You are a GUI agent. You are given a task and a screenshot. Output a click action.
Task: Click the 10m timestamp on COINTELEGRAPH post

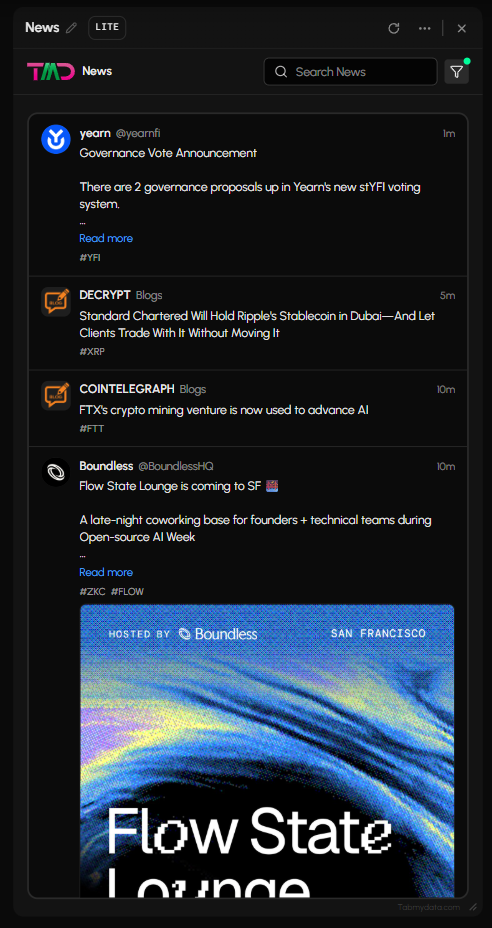click(x=446, y=389)
